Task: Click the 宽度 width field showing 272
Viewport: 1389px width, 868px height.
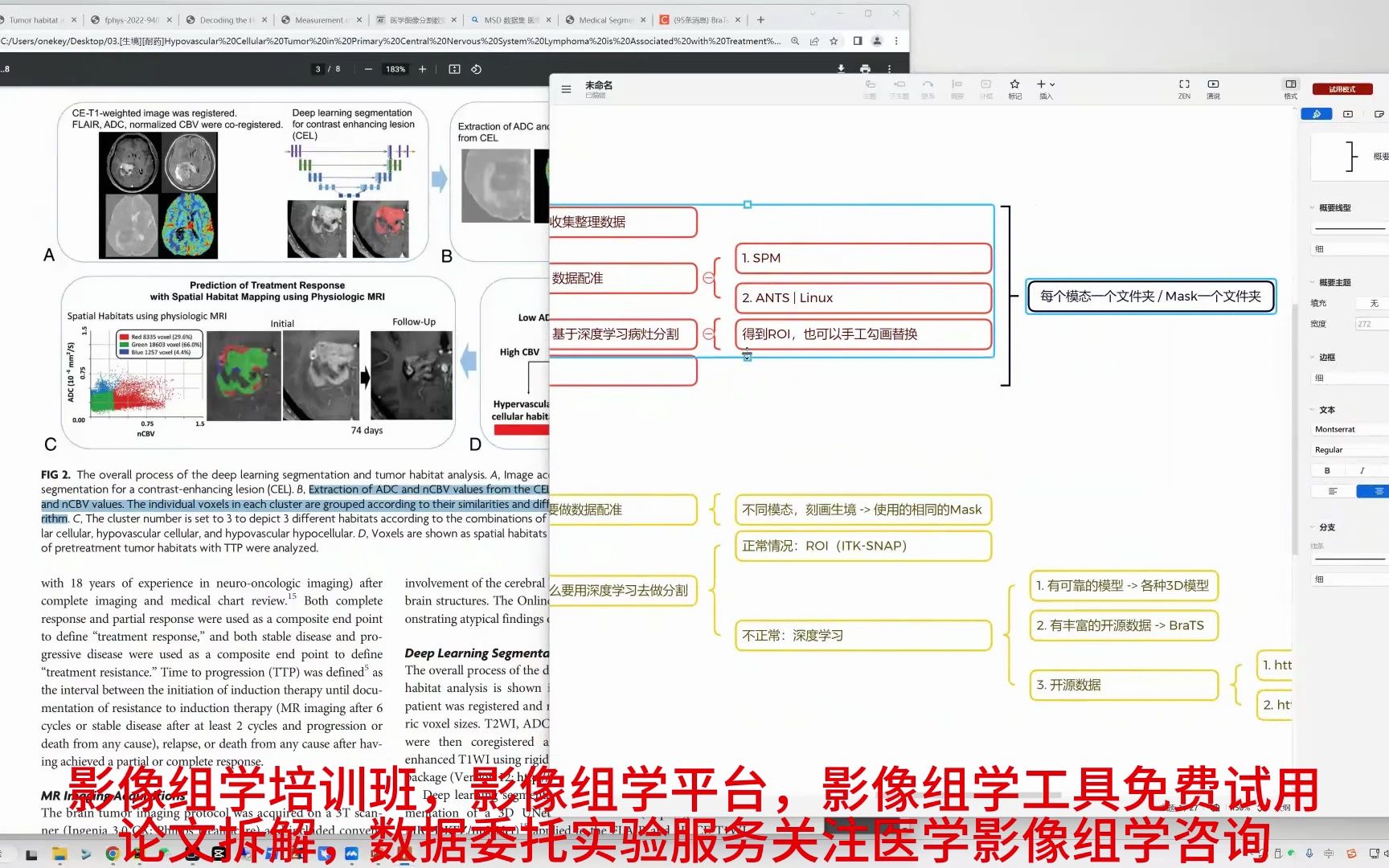Action: click(x=1371, y=324)
